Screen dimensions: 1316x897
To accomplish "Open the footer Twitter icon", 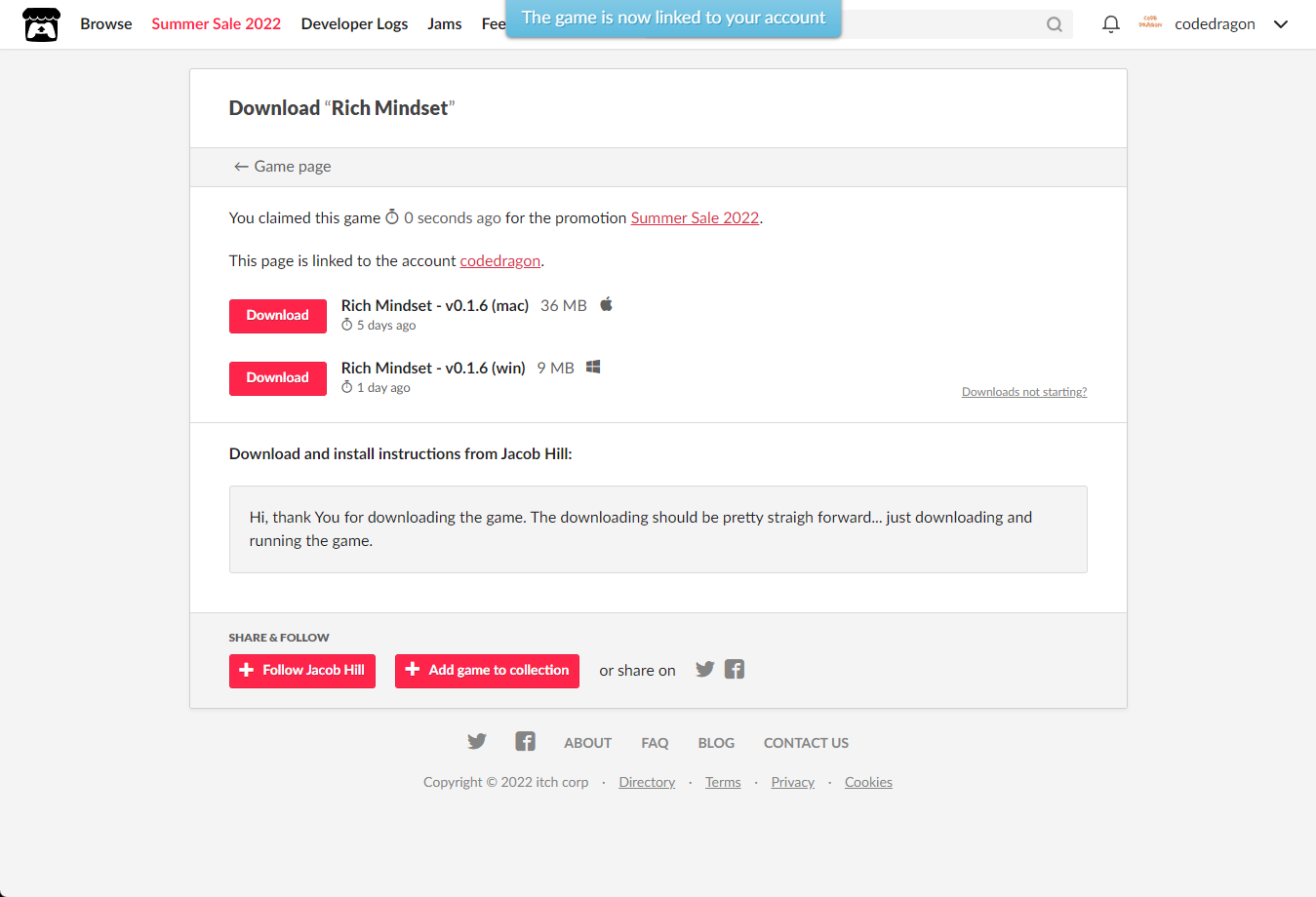I will click(x=477, y=741).
